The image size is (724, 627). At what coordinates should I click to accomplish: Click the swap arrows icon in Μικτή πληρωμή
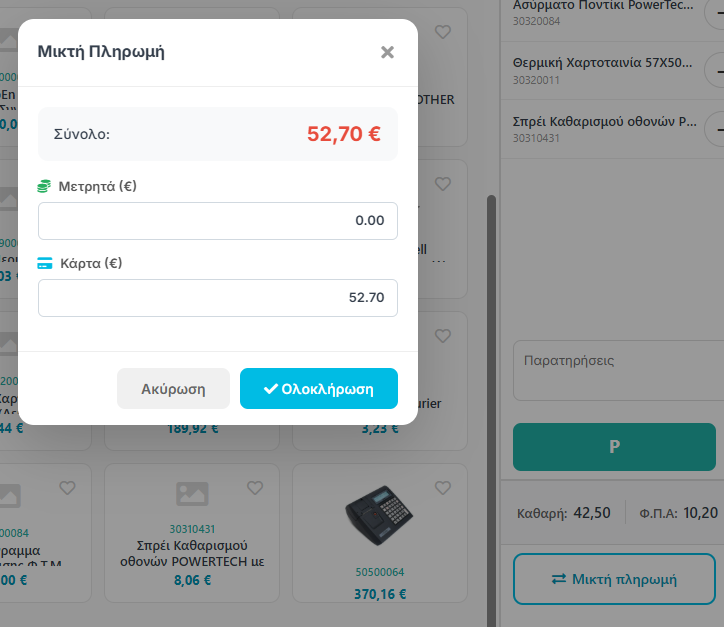pos(559,579)
